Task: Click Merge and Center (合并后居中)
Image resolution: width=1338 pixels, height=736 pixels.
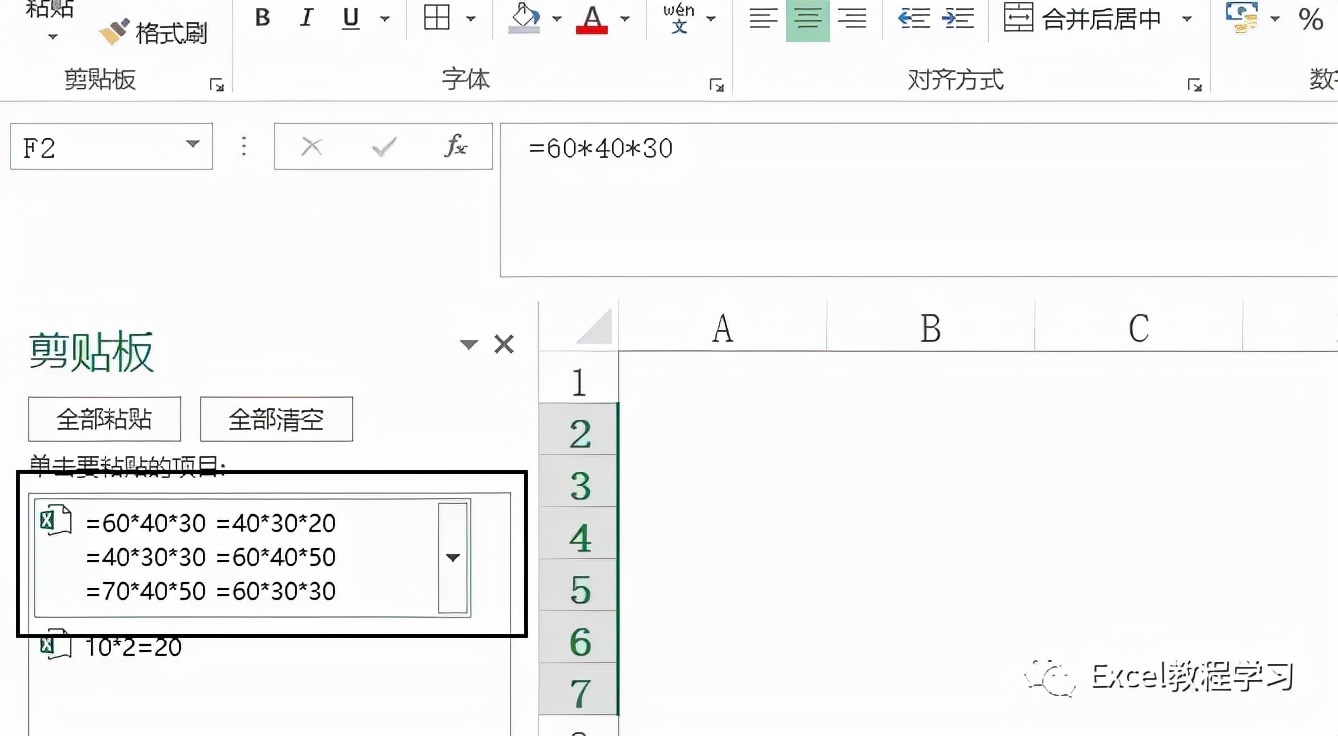Action: tap(1083, 18)
